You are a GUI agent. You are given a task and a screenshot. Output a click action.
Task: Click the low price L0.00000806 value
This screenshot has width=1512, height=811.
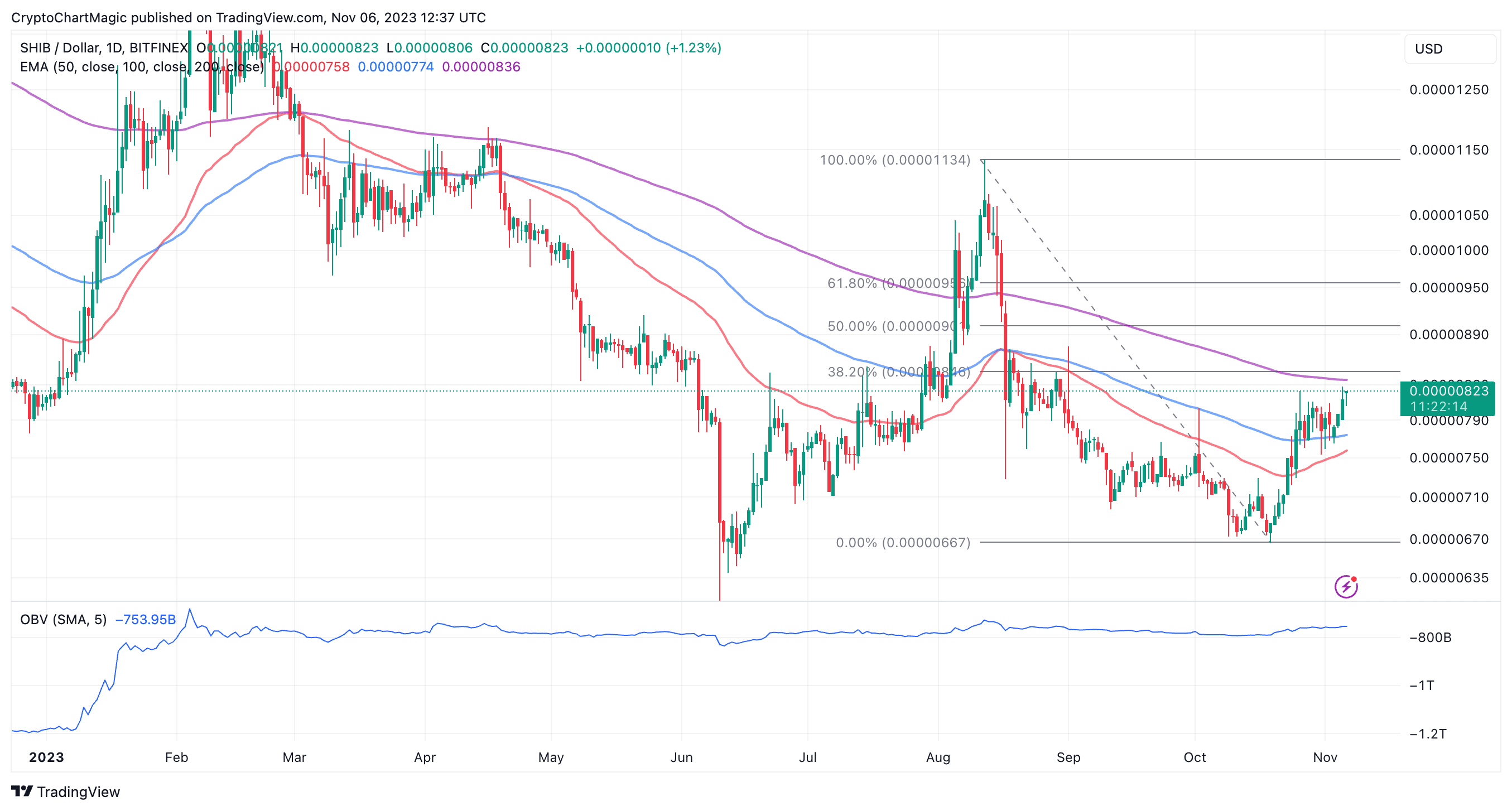(429, 47)
